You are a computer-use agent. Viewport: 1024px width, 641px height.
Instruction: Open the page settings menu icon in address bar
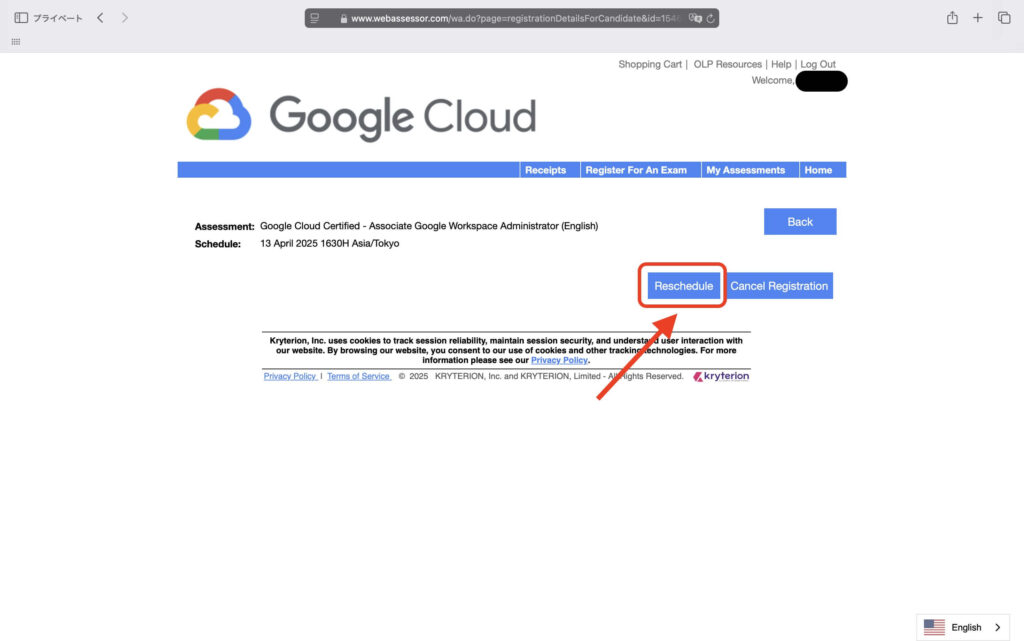315,18
